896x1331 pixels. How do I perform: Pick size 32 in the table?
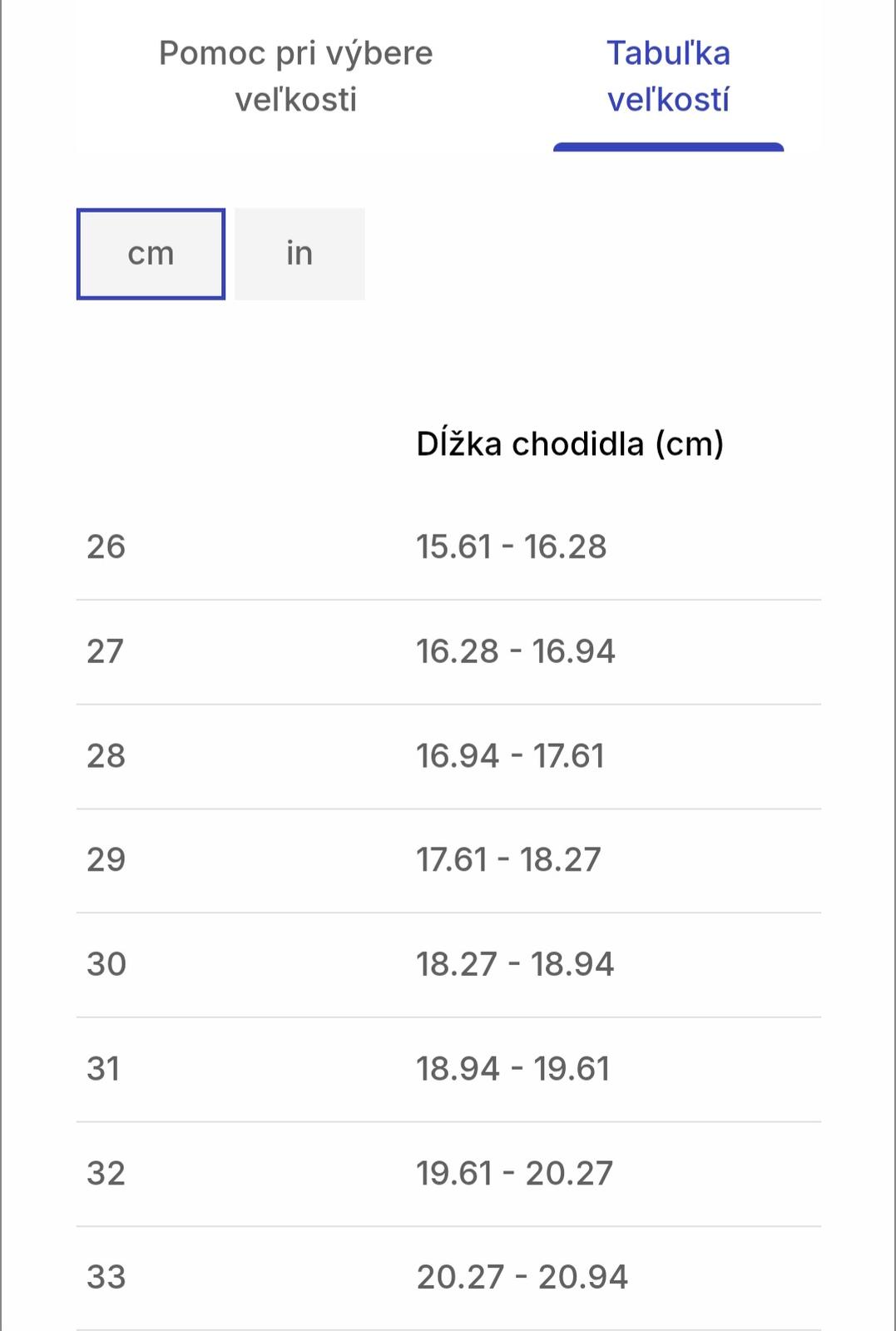(x=106, y=1174)
